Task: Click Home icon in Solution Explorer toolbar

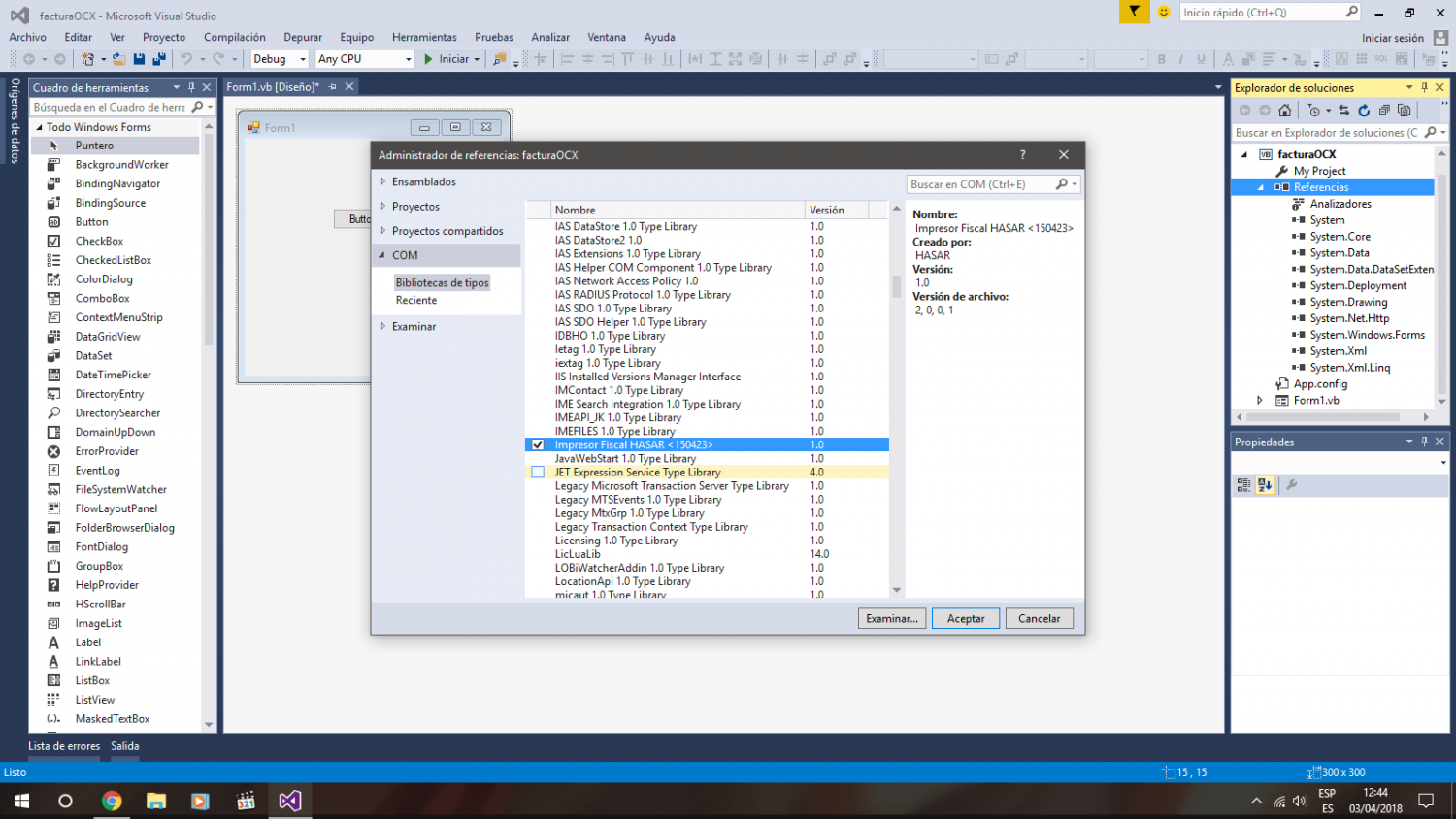Action: (x=1285, y=111)
